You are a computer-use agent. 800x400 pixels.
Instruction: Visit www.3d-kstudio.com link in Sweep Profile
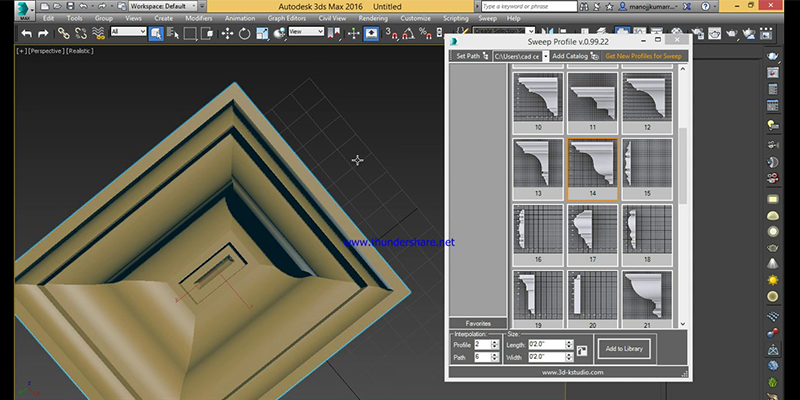tap(572, 372)
